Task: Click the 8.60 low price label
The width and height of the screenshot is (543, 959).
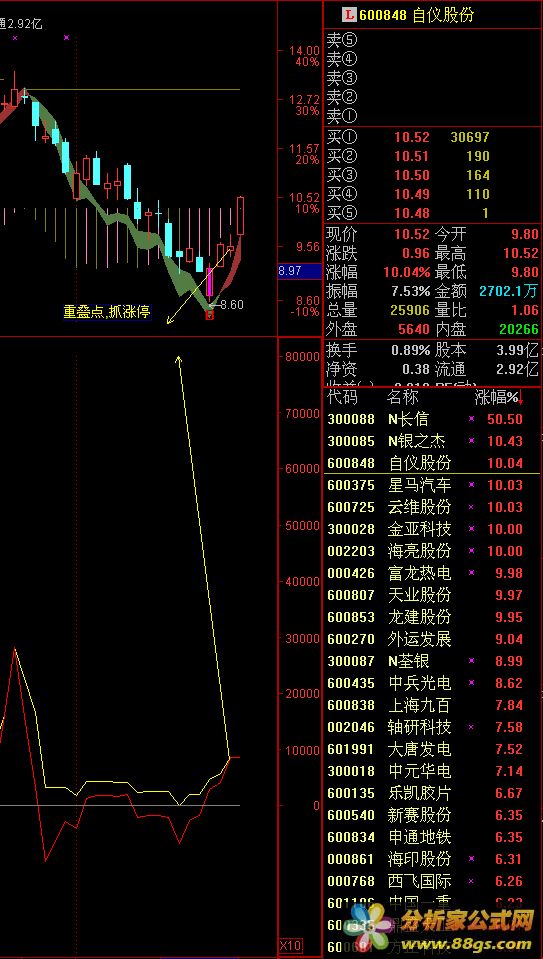Action: click(x=231, y=305)
